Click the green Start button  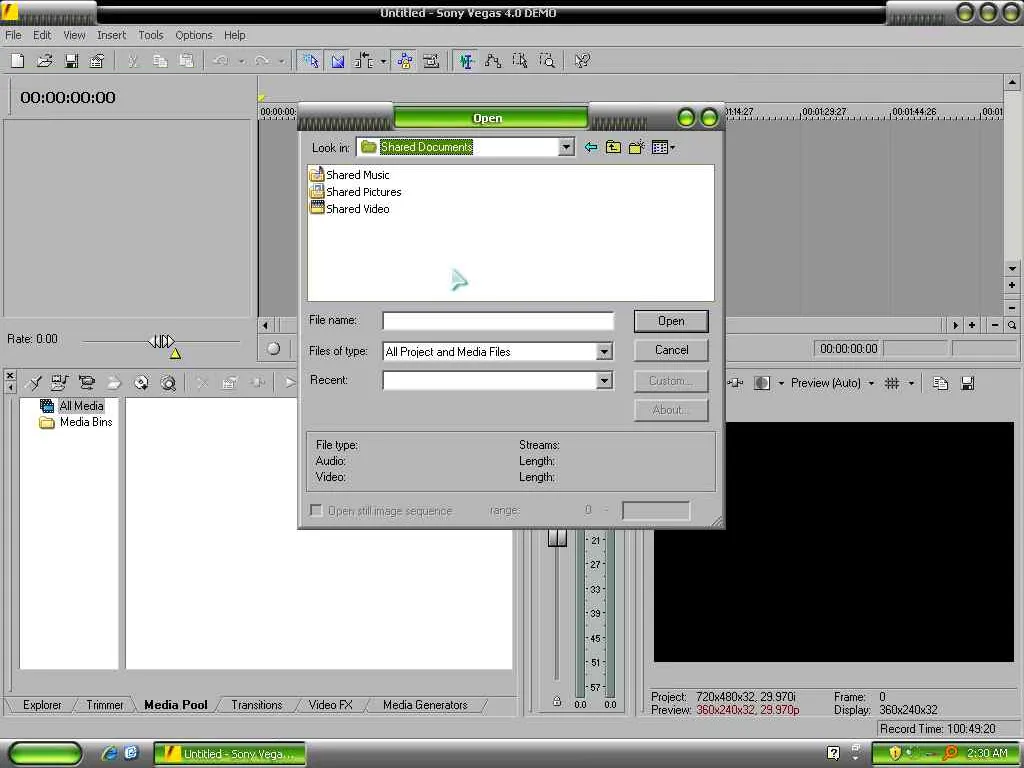click(x=44, y=754)
